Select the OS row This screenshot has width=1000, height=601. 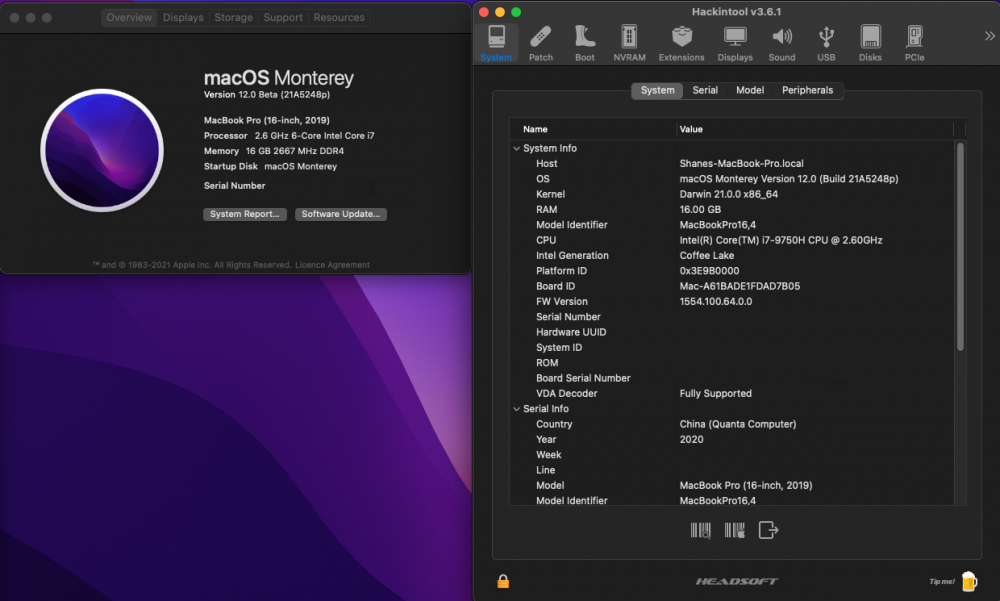pos(732,179)
